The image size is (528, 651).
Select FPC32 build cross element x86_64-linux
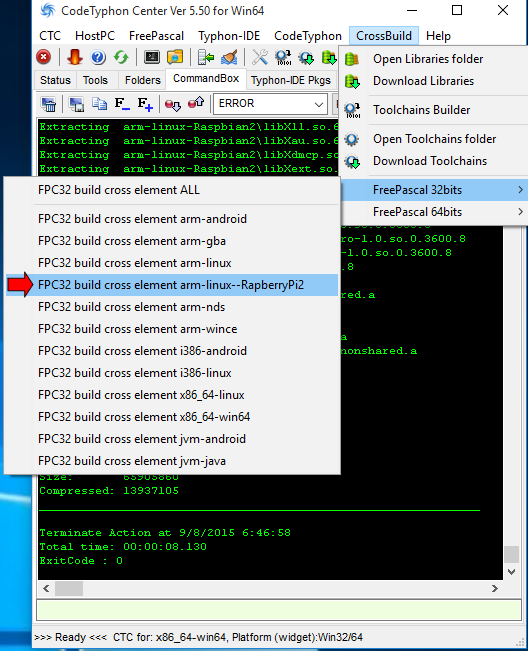coord(172,395)
